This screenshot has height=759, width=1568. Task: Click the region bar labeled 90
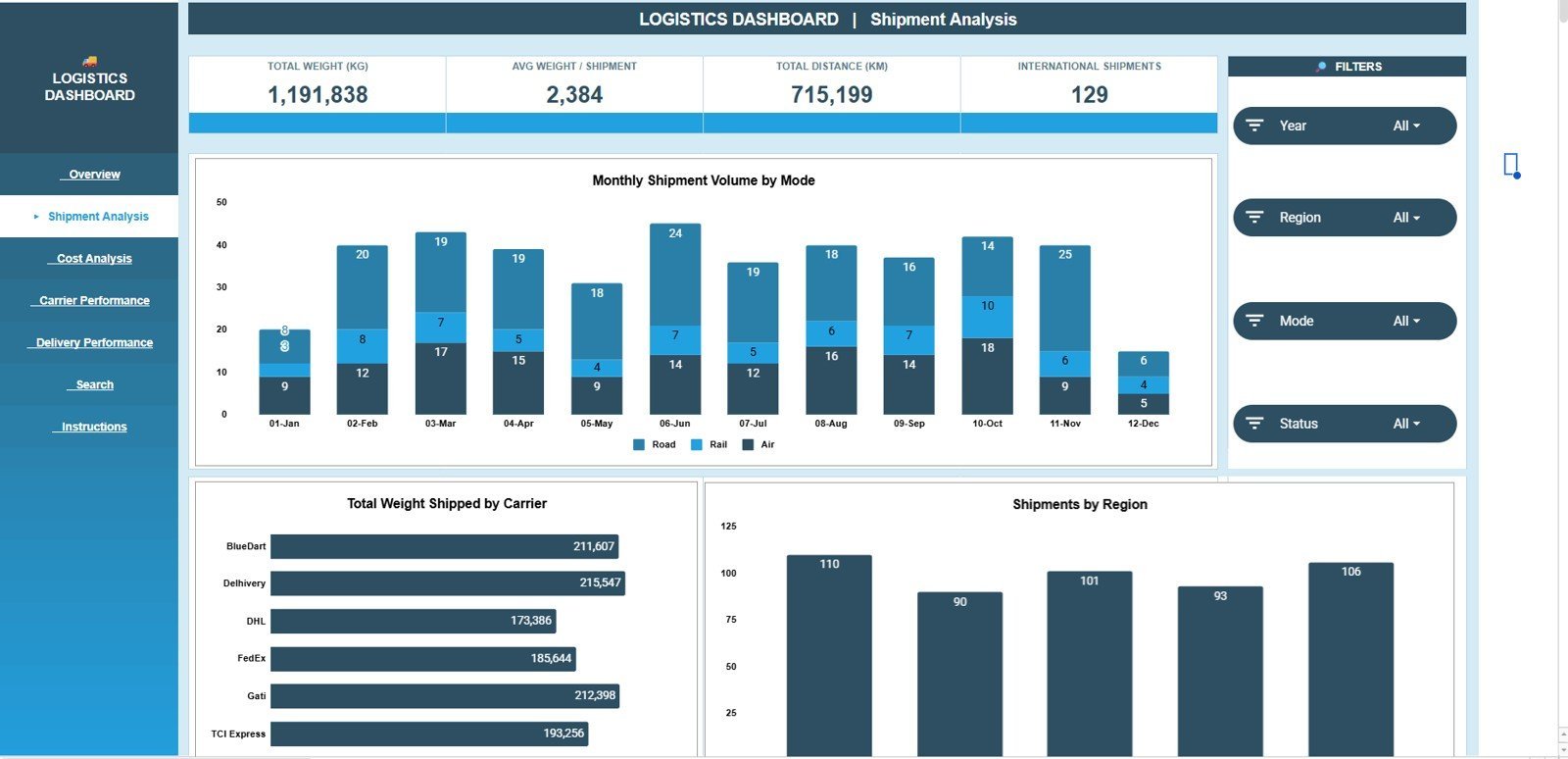click(x=959, y=674)
